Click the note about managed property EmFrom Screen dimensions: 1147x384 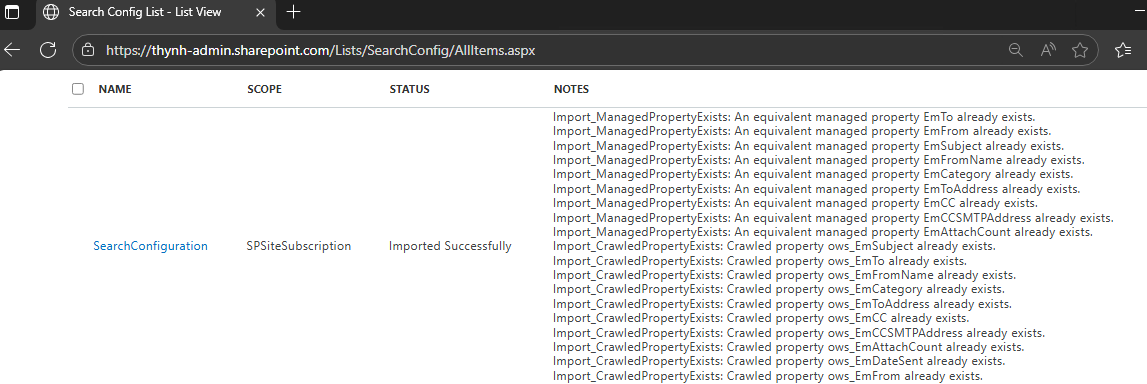tap(802, 131)
